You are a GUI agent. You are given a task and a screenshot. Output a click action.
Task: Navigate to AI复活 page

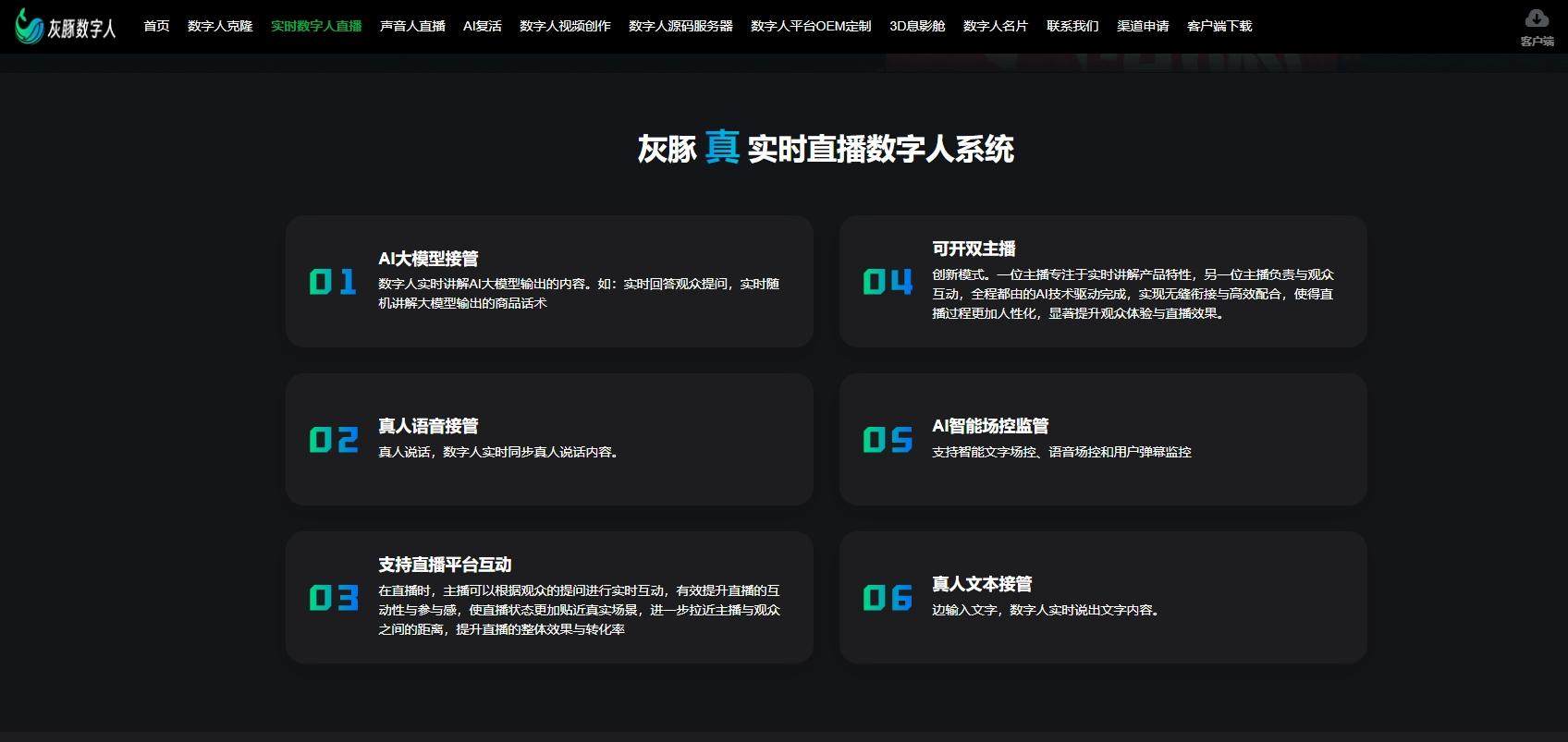tap(482, 26)
